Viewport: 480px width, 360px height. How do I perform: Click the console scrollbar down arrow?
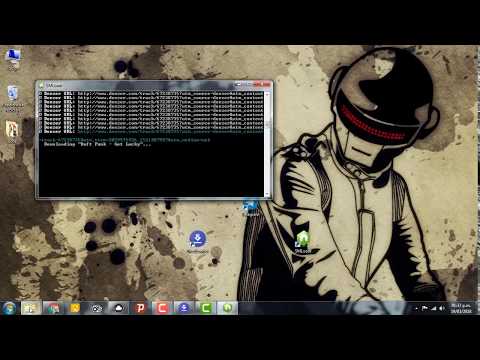pos(267,194)
